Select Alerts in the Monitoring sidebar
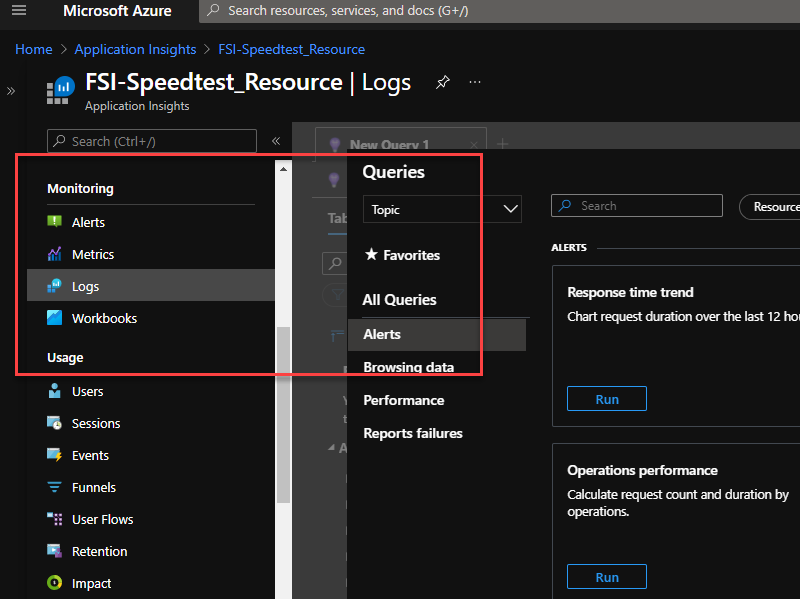 click(89, 221)
